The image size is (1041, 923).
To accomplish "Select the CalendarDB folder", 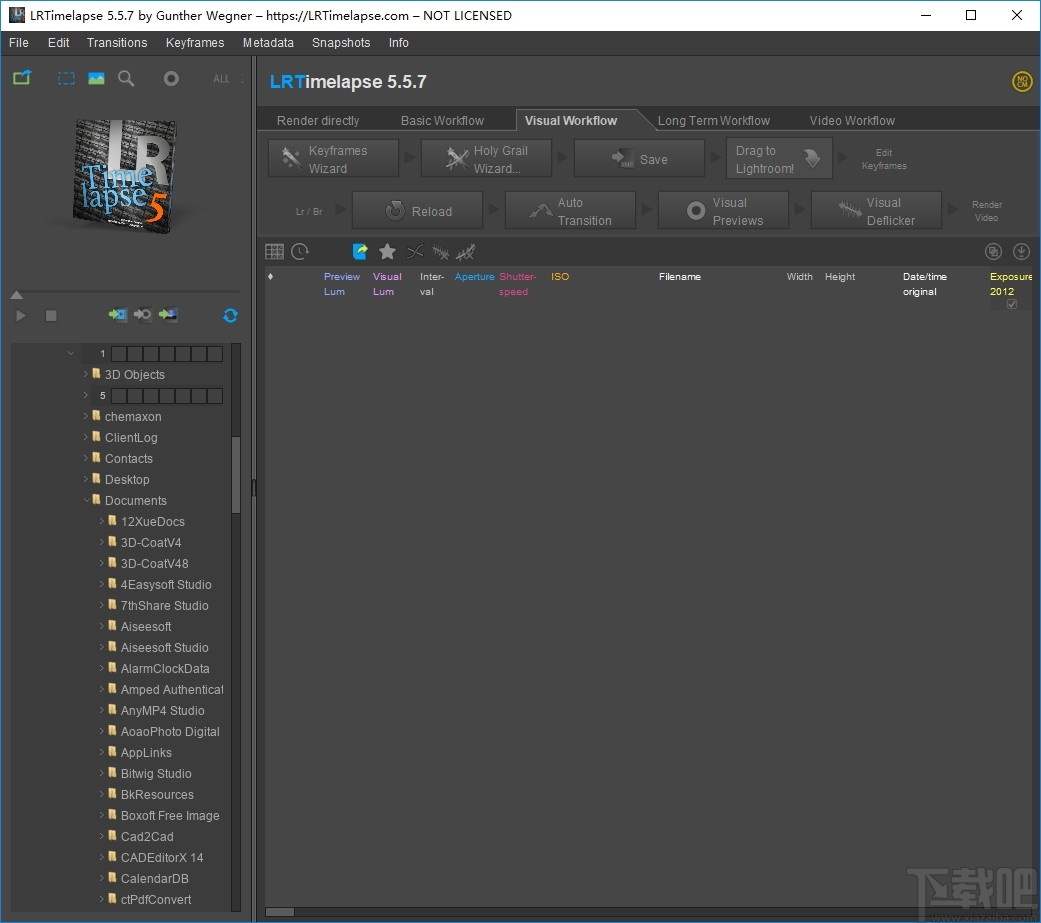I will (155, 879).
